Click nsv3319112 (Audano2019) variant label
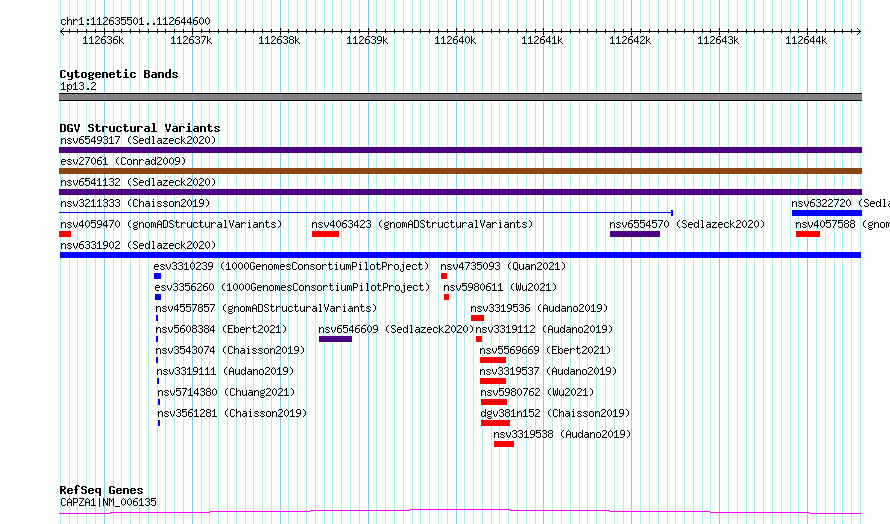Viewport: 890px width, 524px height. click(x=544, y=329)
